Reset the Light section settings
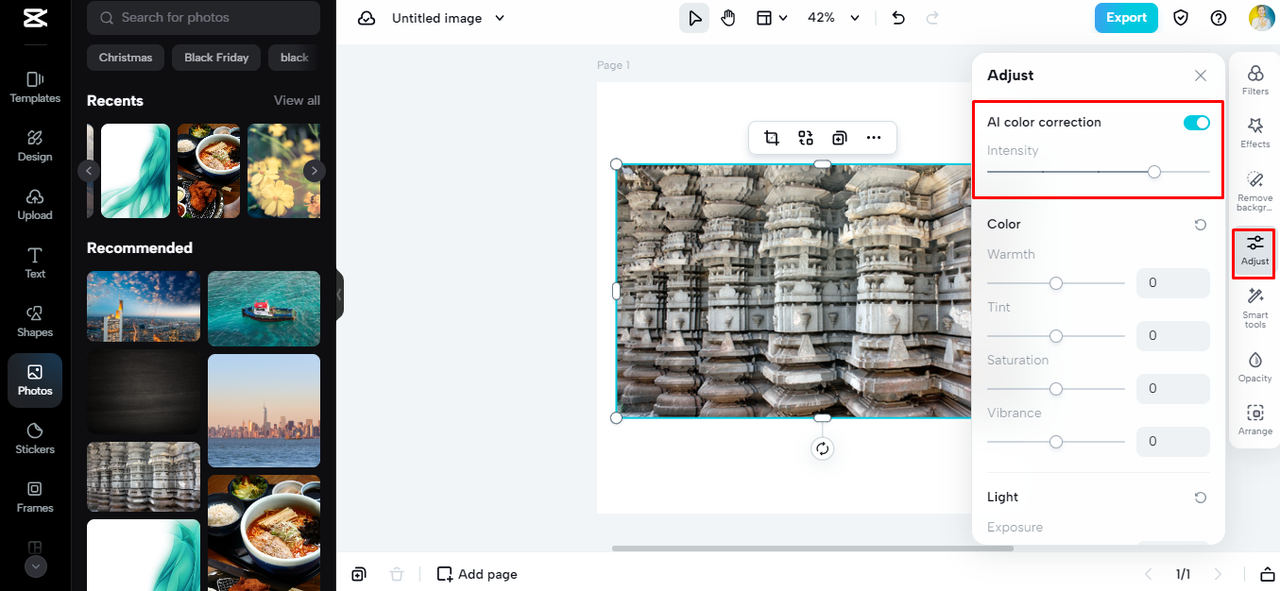 [1201, 497]
